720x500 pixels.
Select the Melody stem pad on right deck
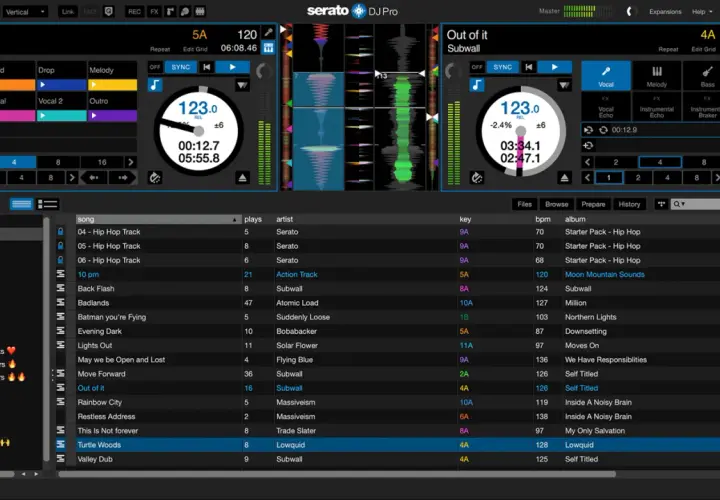pyautogui.click(x=657, y=76)
